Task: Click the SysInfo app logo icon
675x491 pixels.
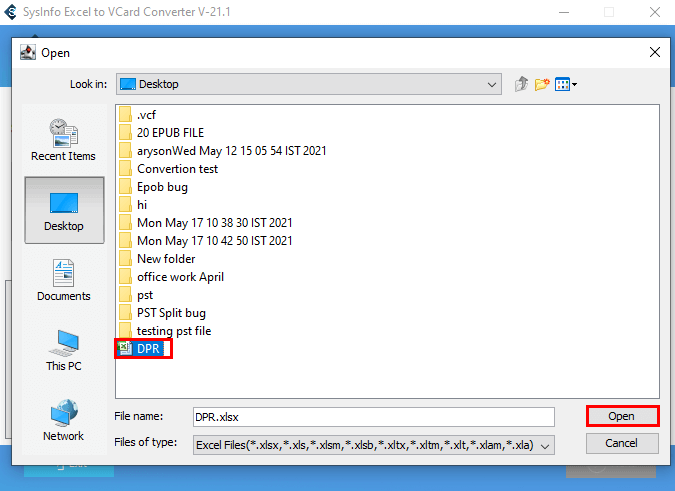Action: pos(10,12)
